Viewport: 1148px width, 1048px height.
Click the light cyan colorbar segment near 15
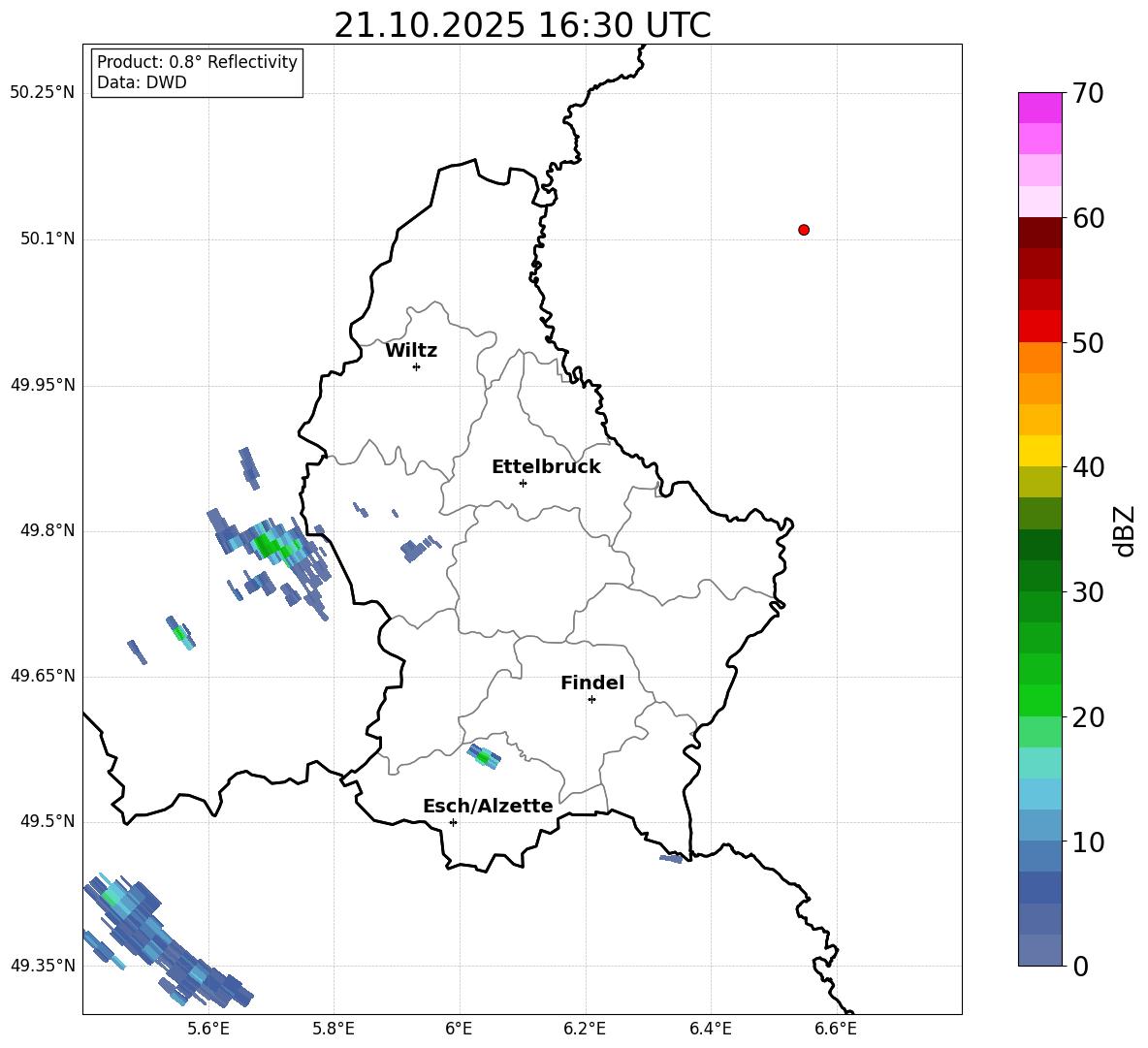point(1039,763)
